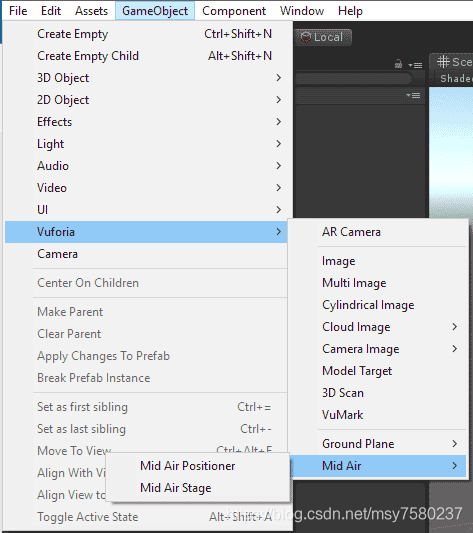Image resolution: width=473 pixels, height=533 pixels.
Task: Expand the Cloud Image submenu
Action: click(x=378, y=327)
